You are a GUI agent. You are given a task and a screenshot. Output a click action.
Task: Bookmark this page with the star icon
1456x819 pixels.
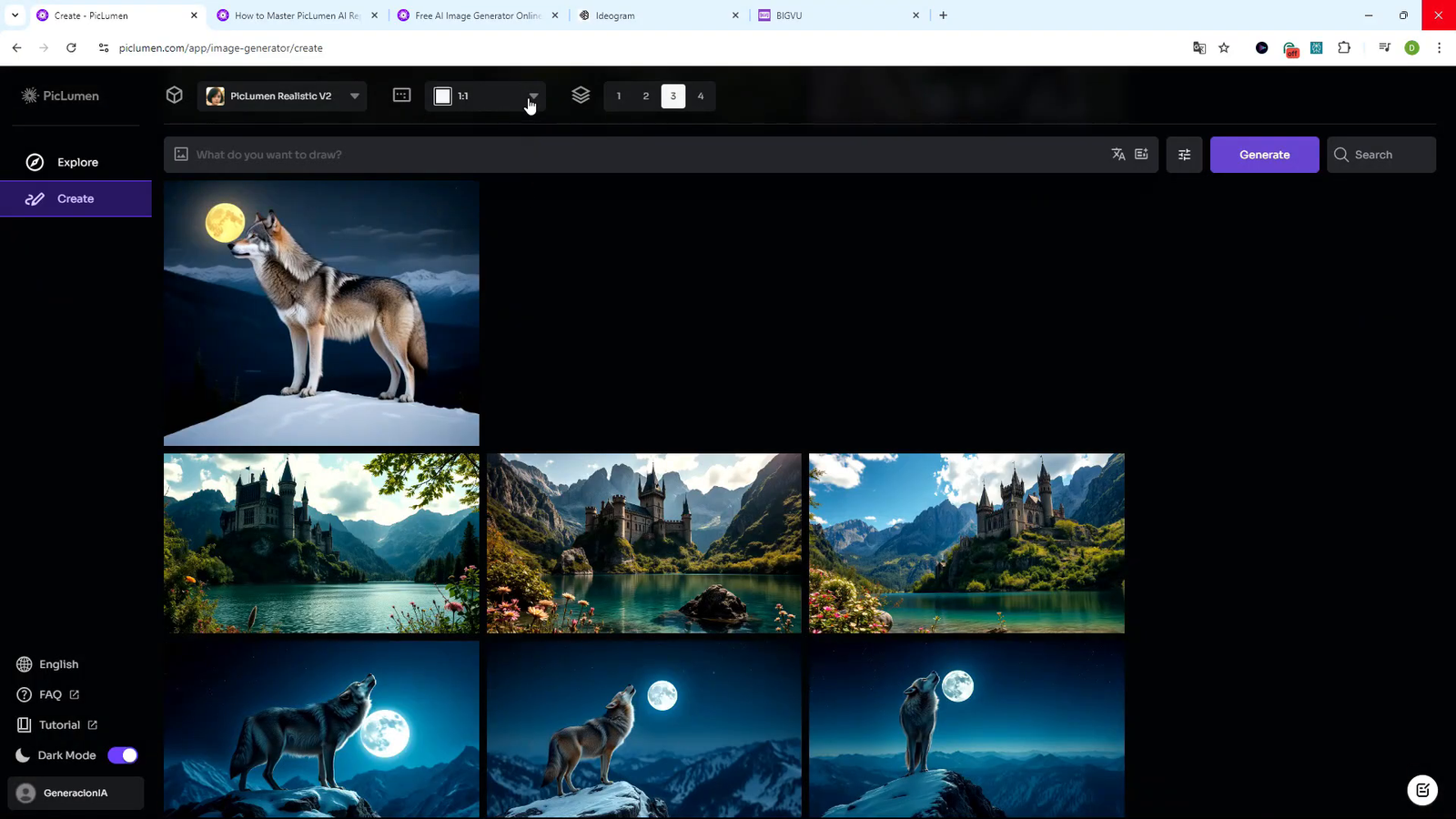click(x=1224, y=48)
